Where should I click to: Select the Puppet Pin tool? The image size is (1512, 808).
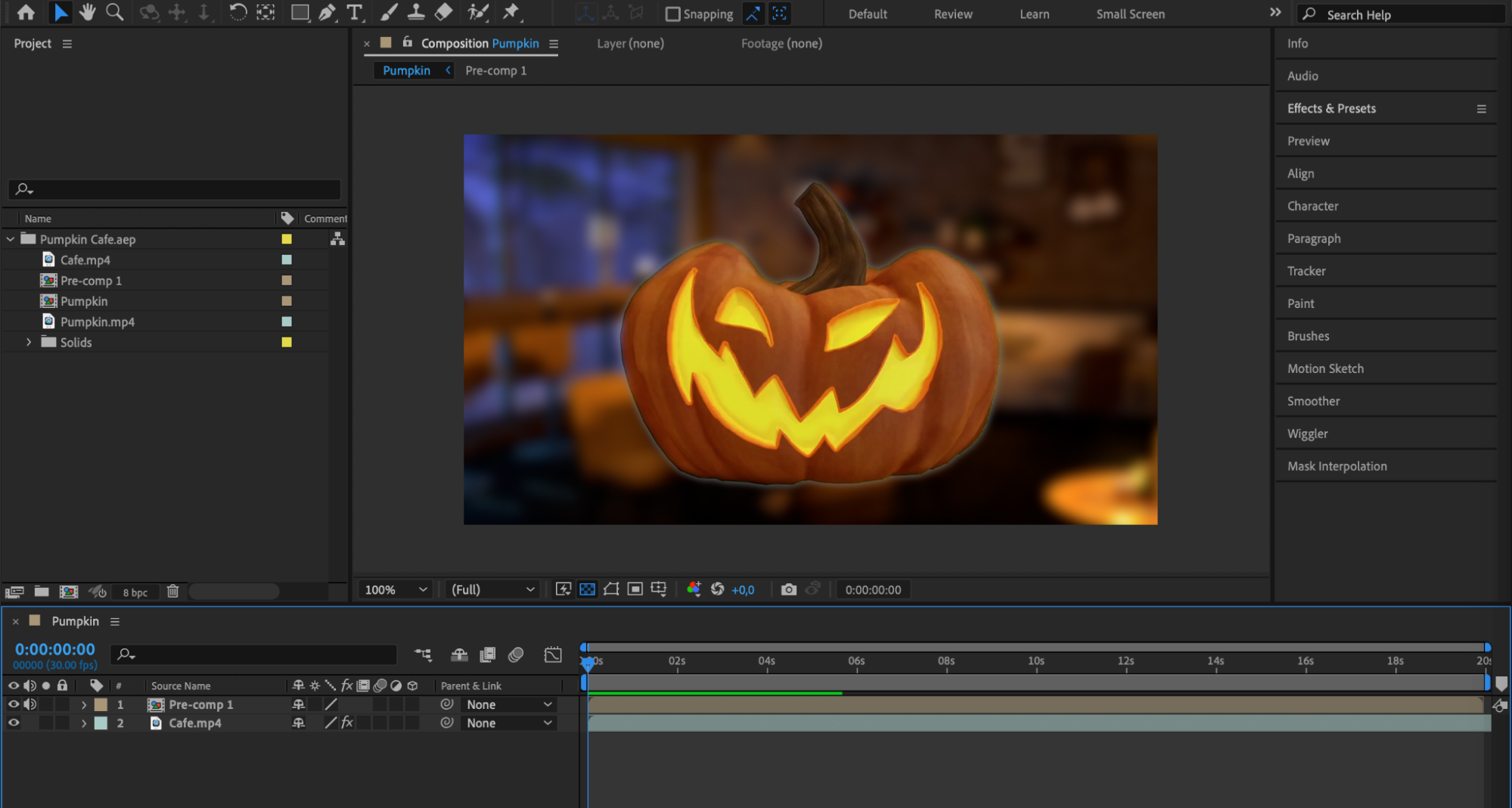pyautogui.click(x=511, y=12)
